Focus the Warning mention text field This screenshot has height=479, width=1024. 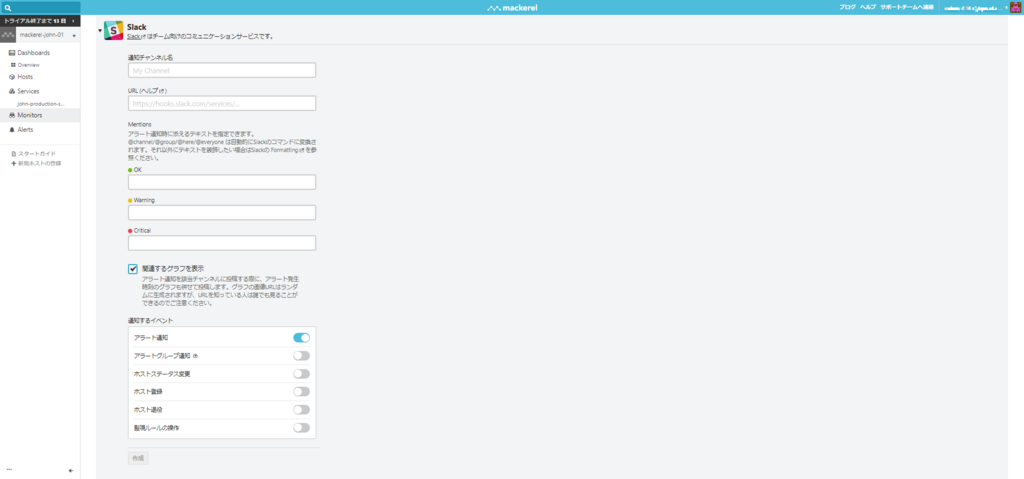point(222,212)
